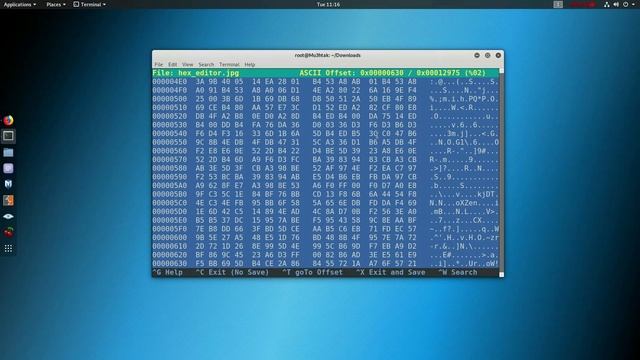
Task: Click offset 00000630 row address
Action: coord(170,263)
